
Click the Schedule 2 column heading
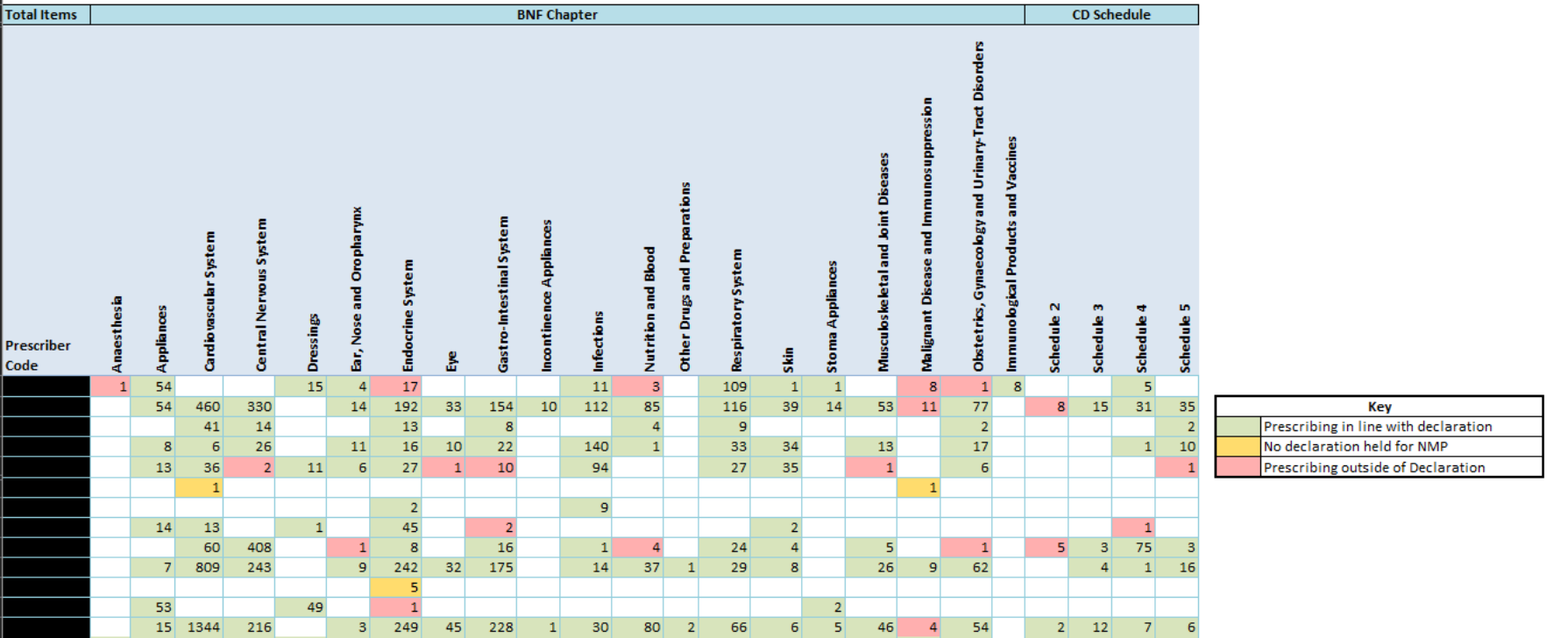click(1054, 337)
